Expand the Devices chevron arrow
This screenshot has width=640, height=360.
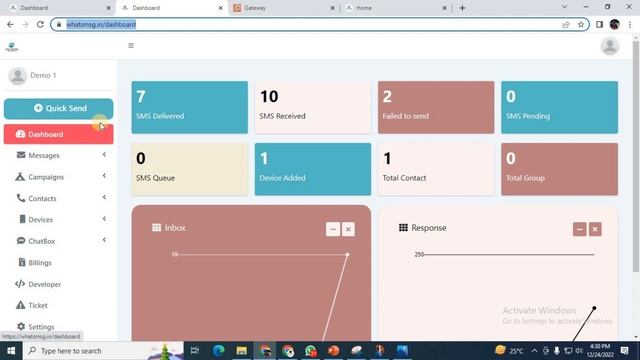click(x=104, y=219)
